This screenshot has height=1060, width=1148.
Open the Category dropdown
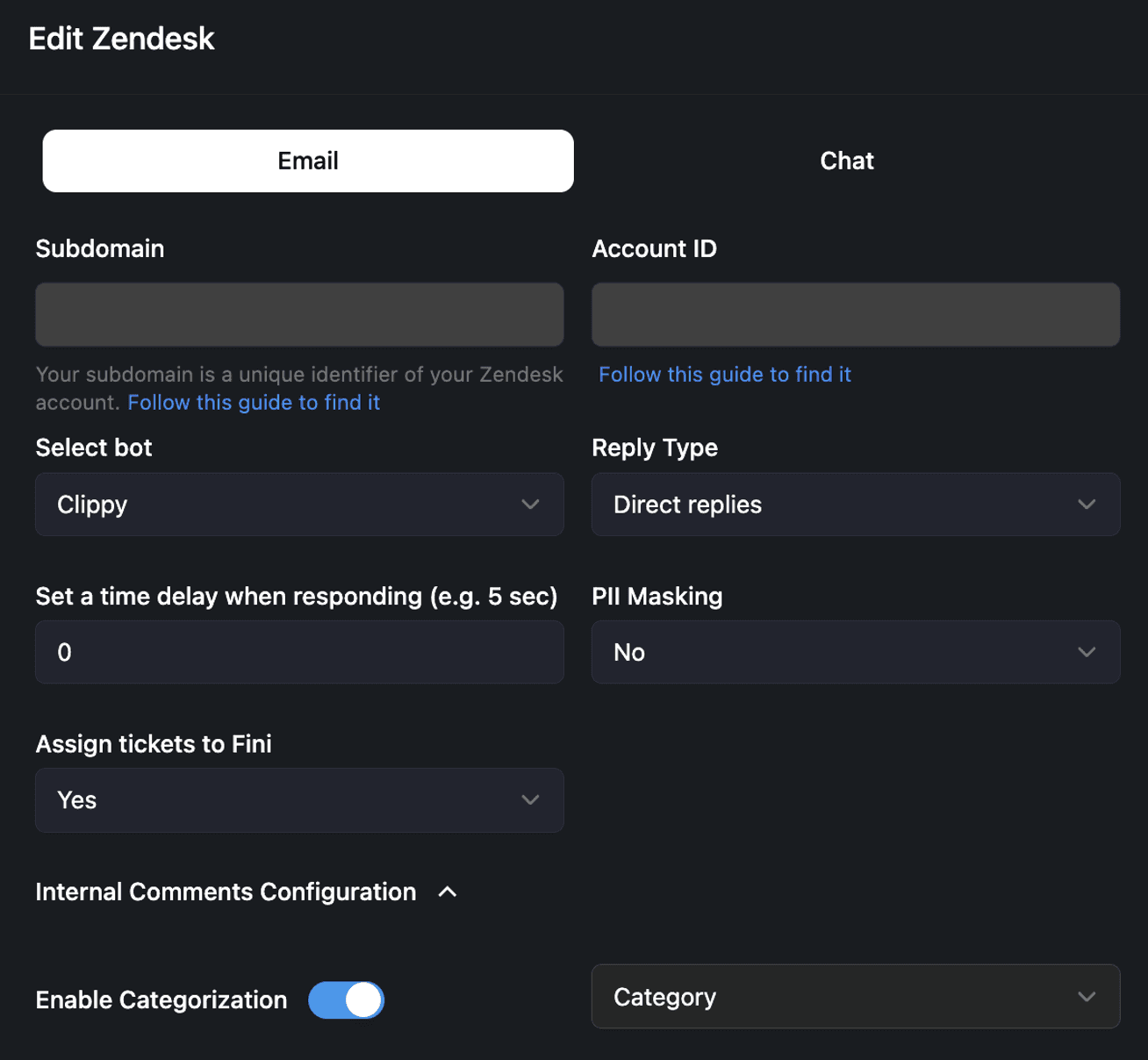point(856,997)
